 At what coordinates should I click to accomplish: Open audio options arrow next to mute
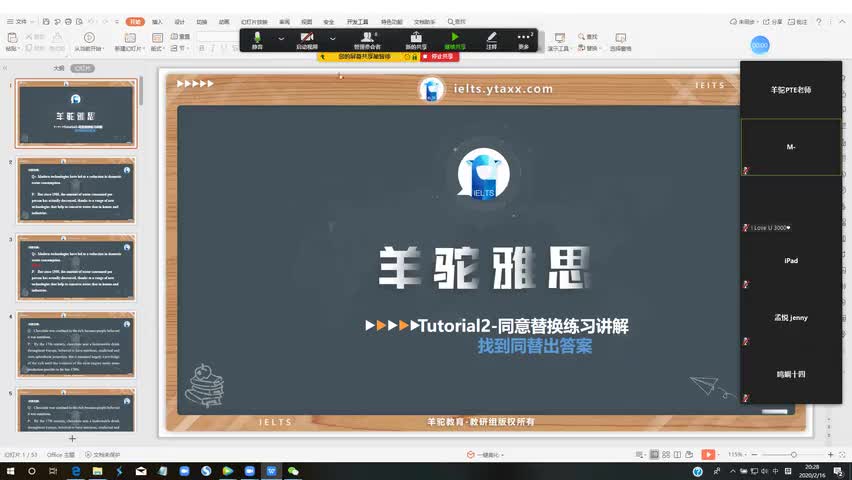click(281, 39)
